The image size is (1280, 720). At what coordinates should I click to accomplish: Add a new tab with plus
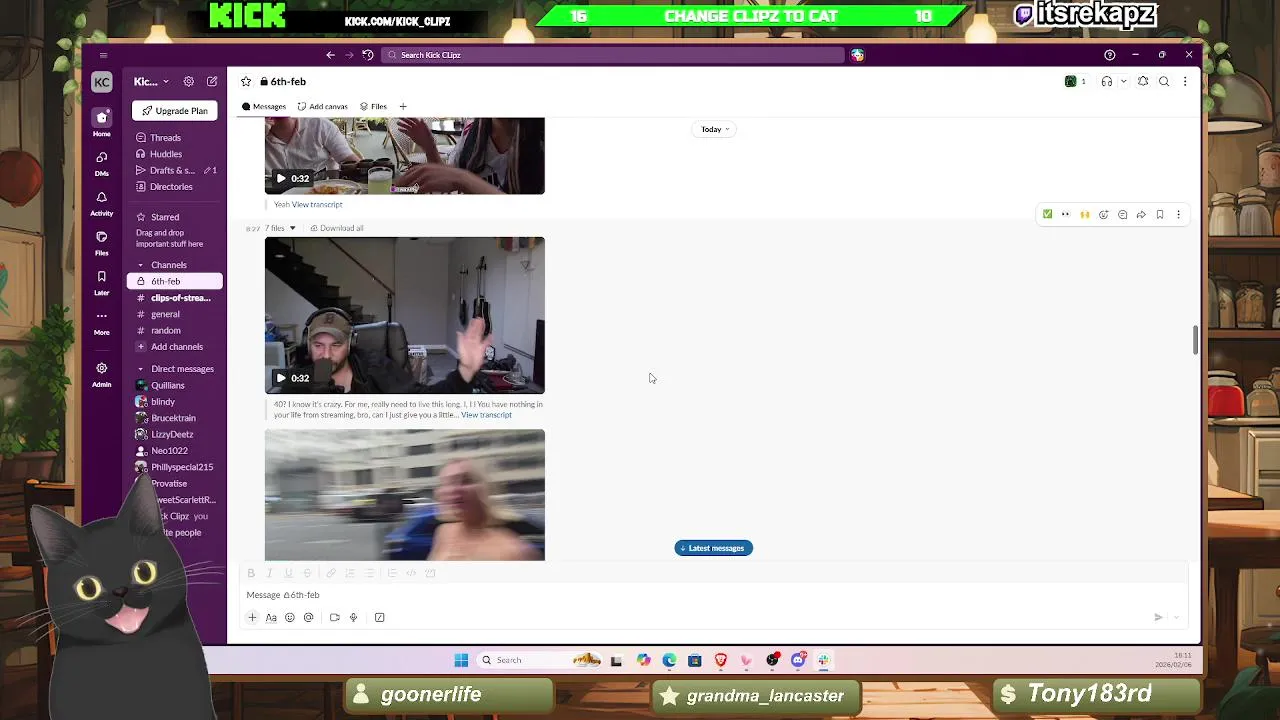click(x=403, y=106)
